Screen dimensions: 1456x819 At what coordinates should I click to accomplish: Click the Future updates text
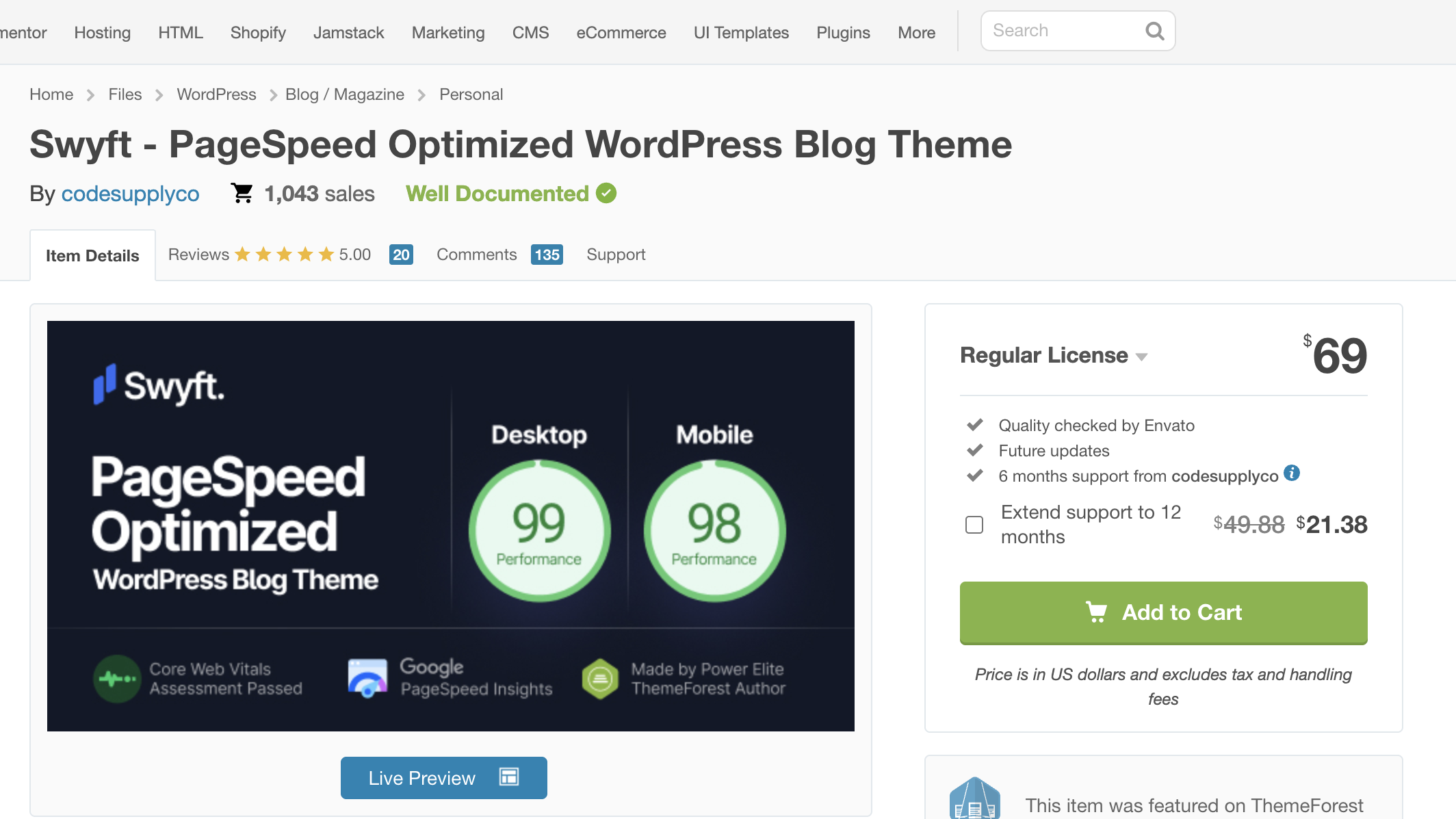(x=1054, y=451)
